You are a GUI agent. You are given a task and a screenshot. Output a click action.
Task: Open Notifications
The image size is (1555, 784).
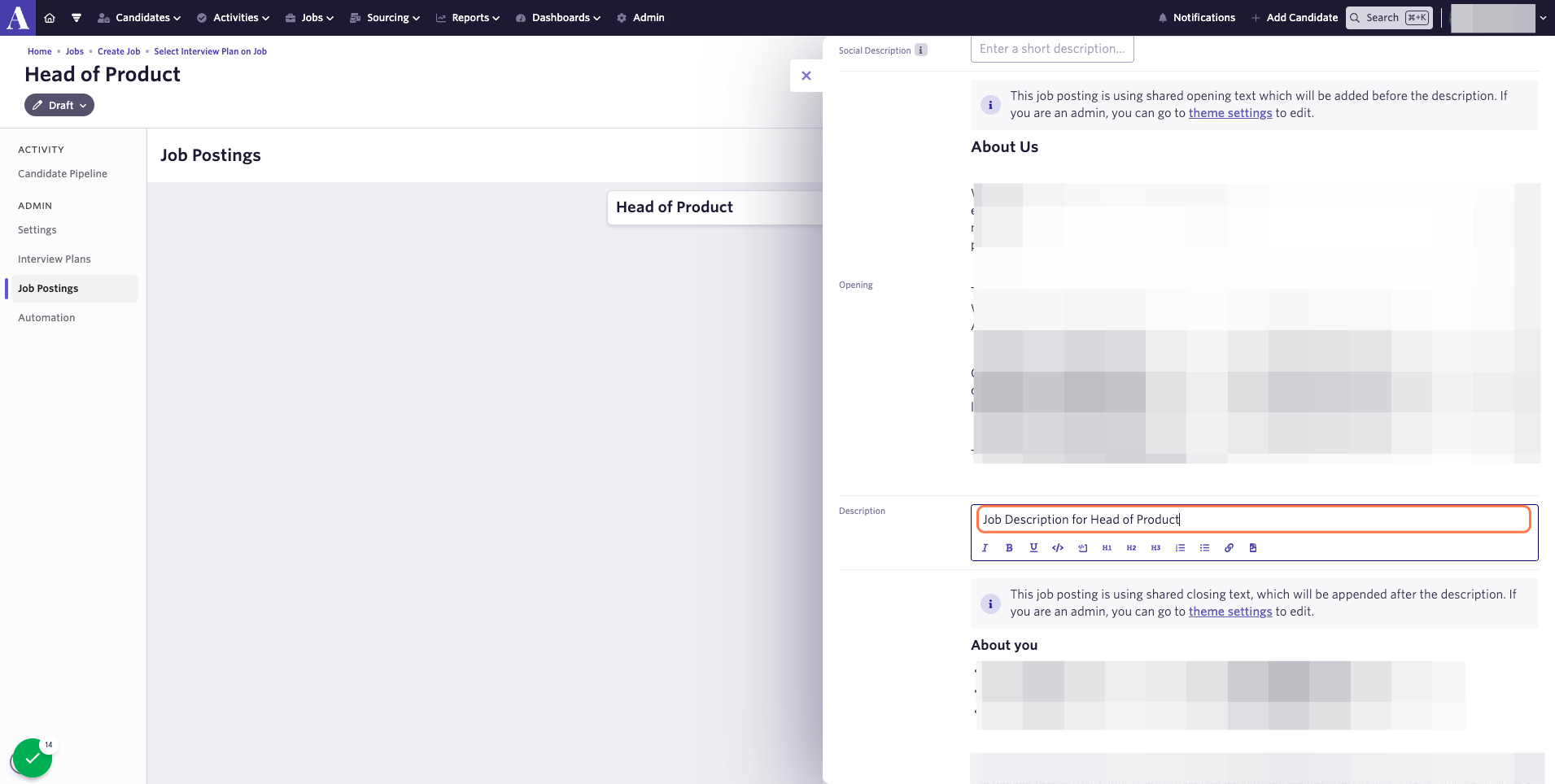(1196, 18)
